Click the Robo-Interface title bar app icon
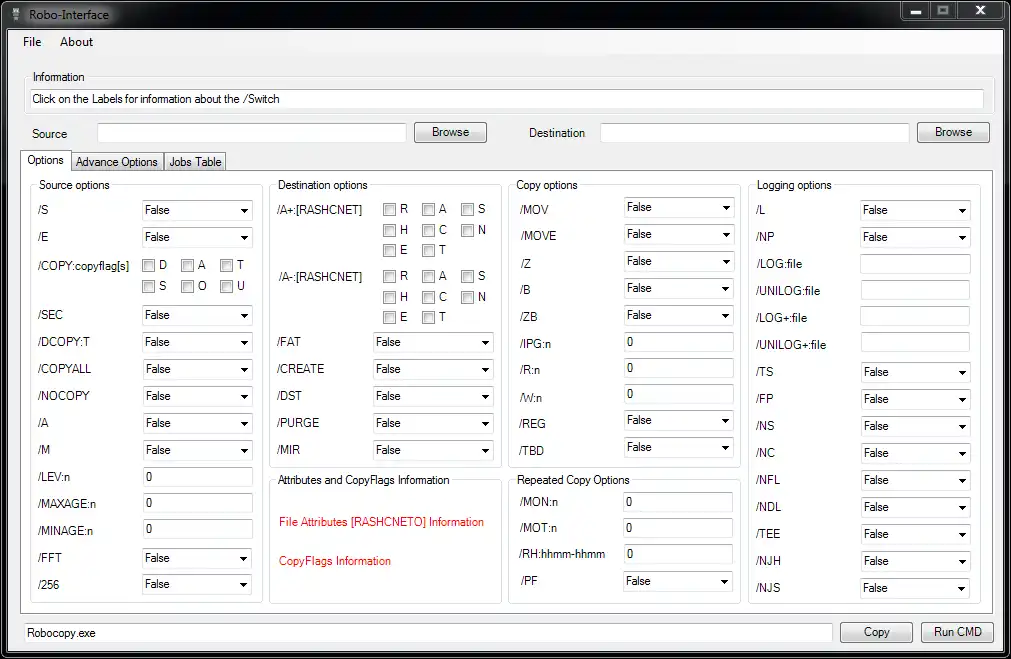Screen dimensions: 1011x659 pos(17,14)
